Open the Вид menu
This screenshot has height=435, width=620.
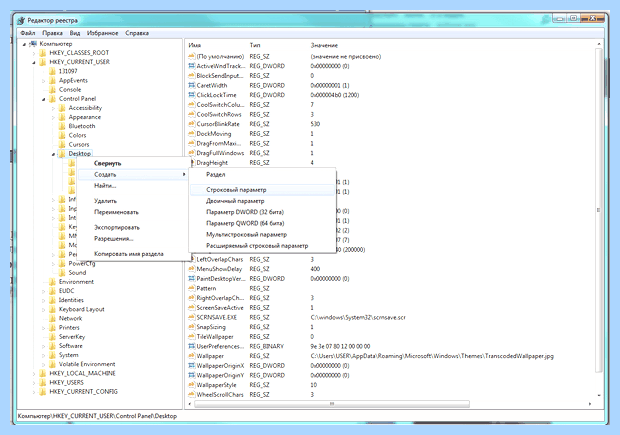coord(75,33)
